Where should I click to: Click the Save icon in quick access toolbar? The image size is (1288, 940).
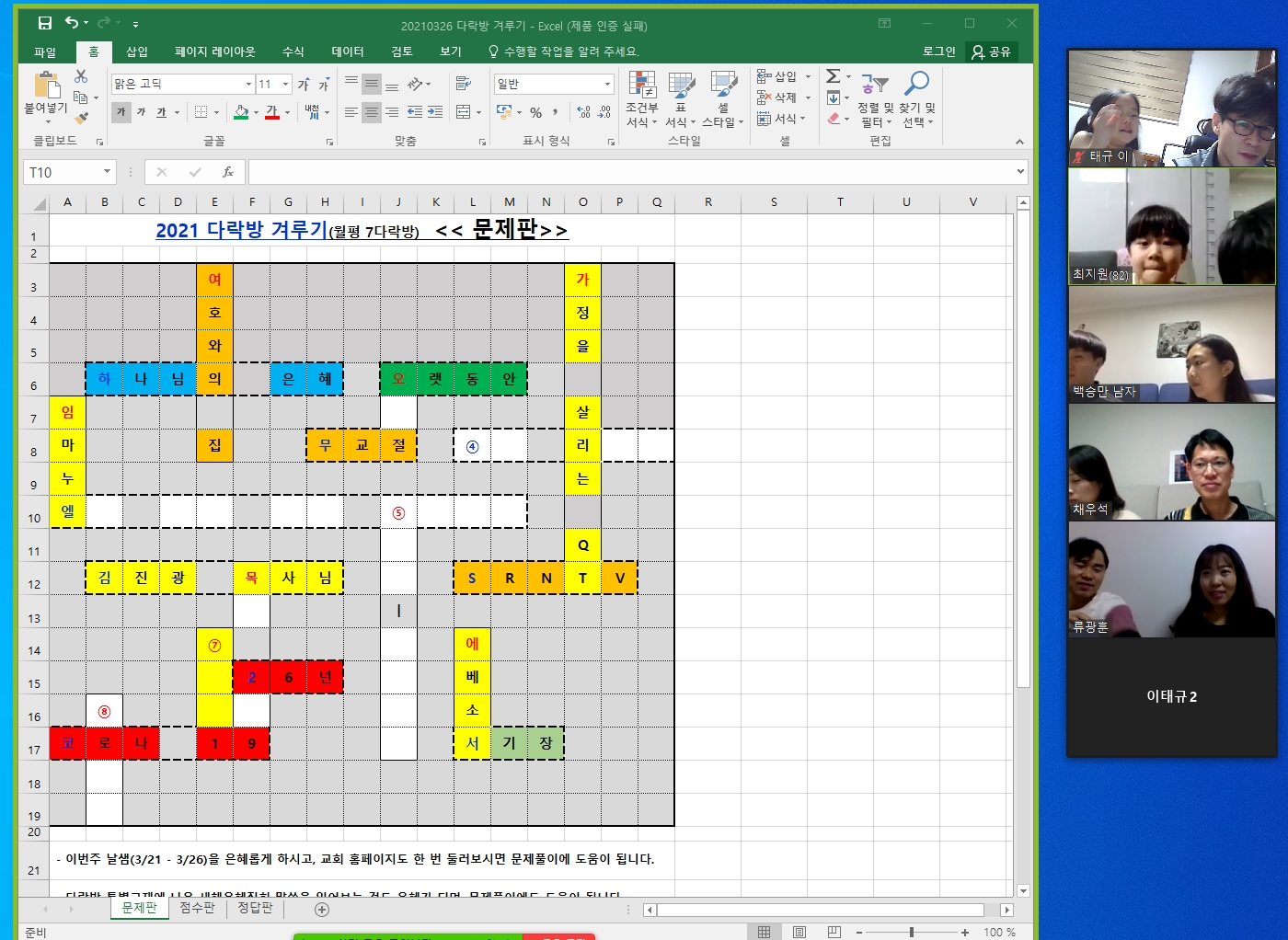pos(44,23)
